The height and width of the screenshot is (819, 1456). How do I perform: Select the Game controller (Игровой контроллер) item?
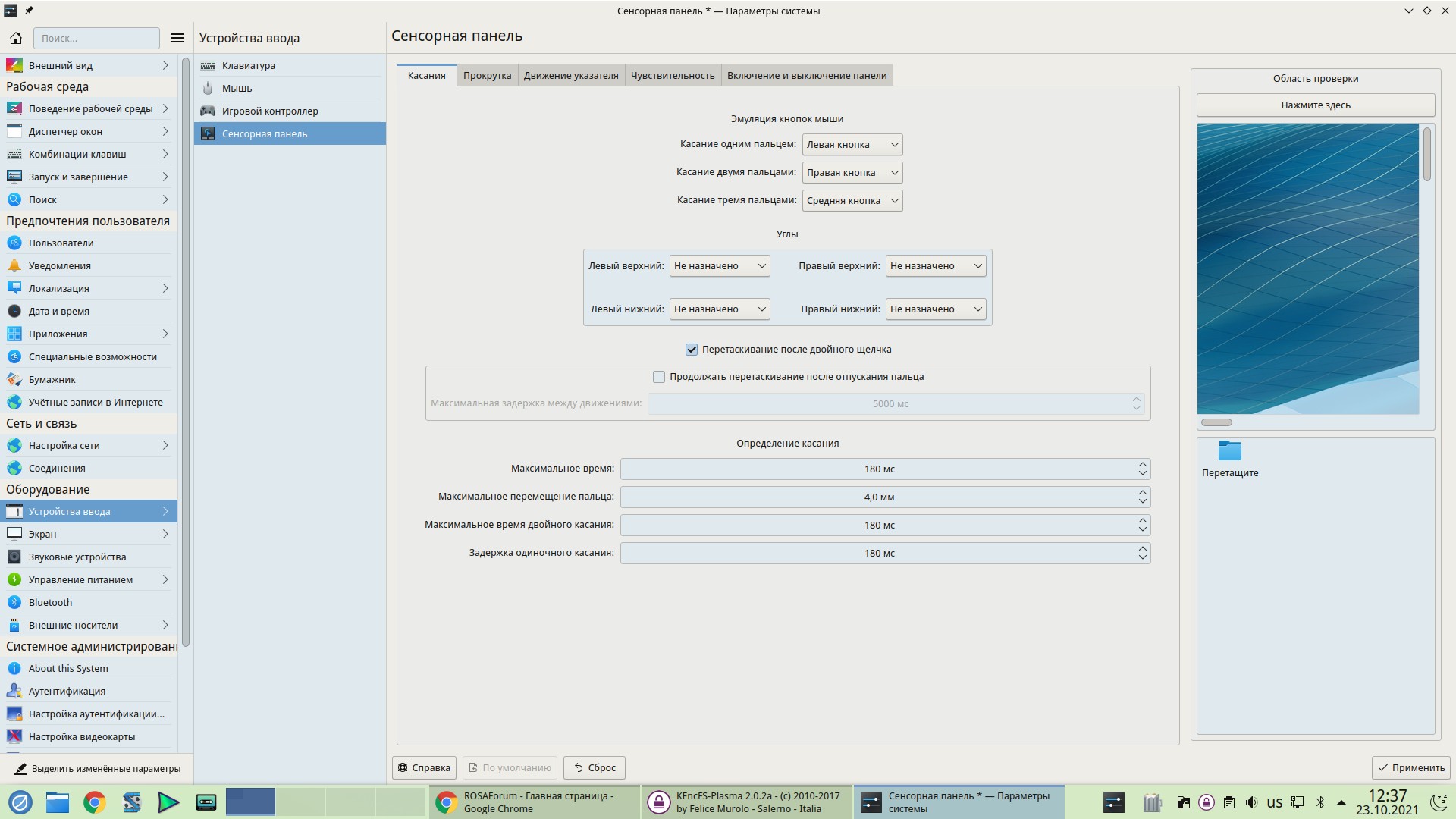(x=270, y=111)
